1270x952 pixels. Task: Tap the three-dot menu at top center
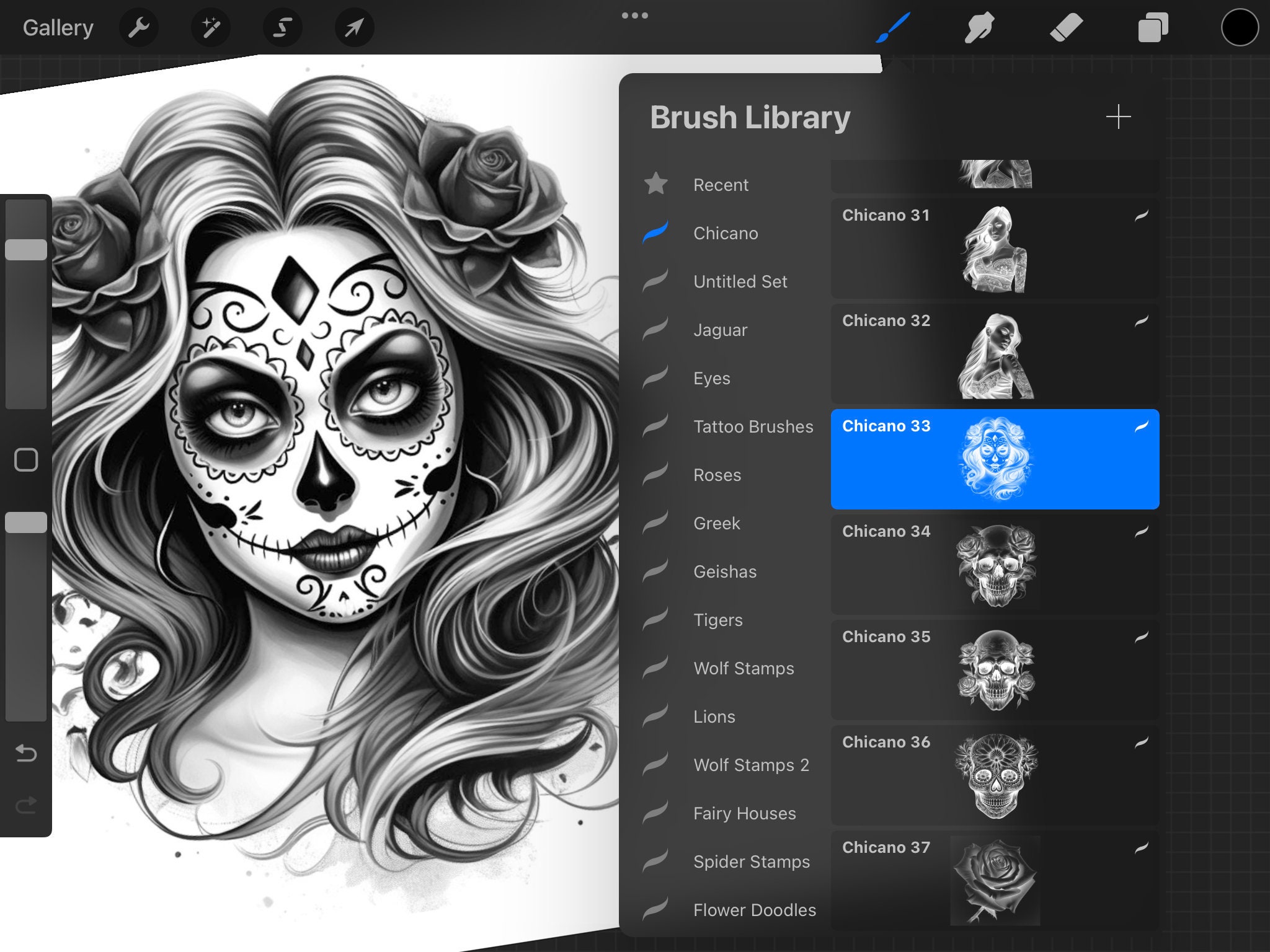pos(635,15)
